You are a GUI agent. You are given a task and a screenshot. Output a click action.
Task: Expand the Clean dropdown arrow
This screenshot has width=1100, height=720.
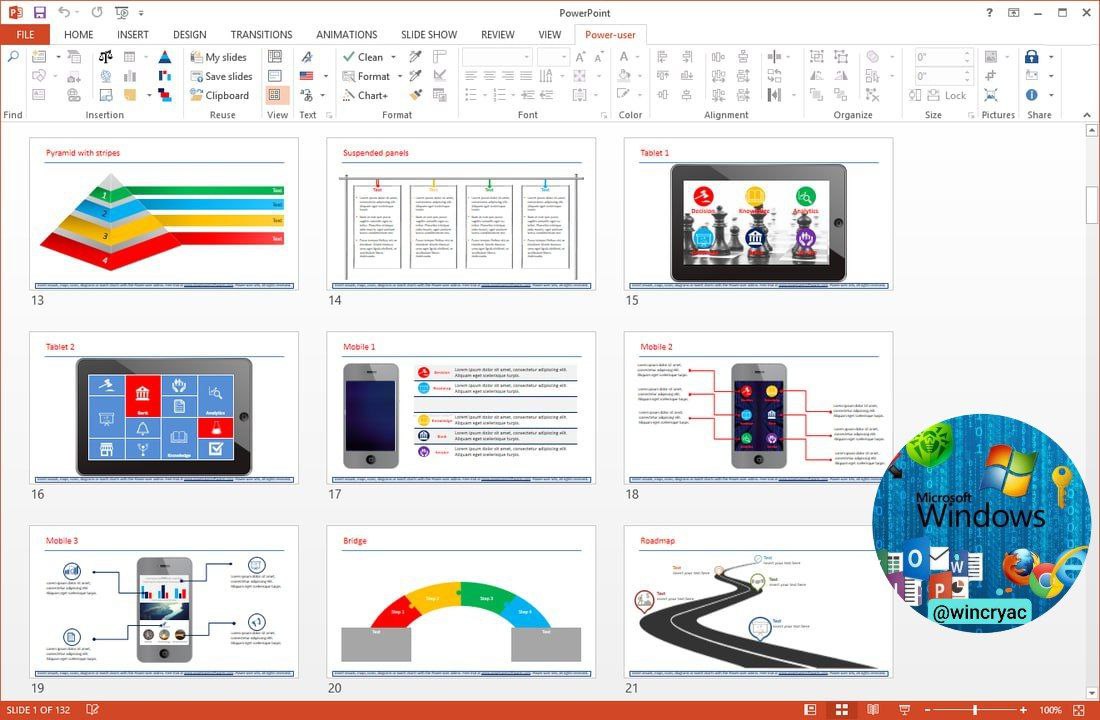[x=394, y=57]
